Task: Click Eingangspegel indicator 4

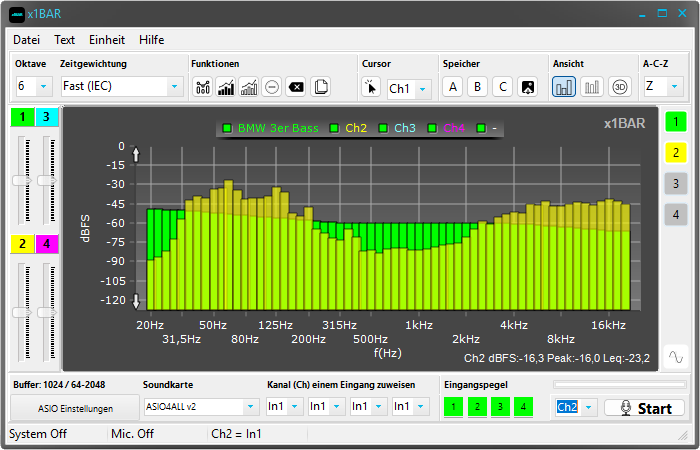Action: click(524, 407)
